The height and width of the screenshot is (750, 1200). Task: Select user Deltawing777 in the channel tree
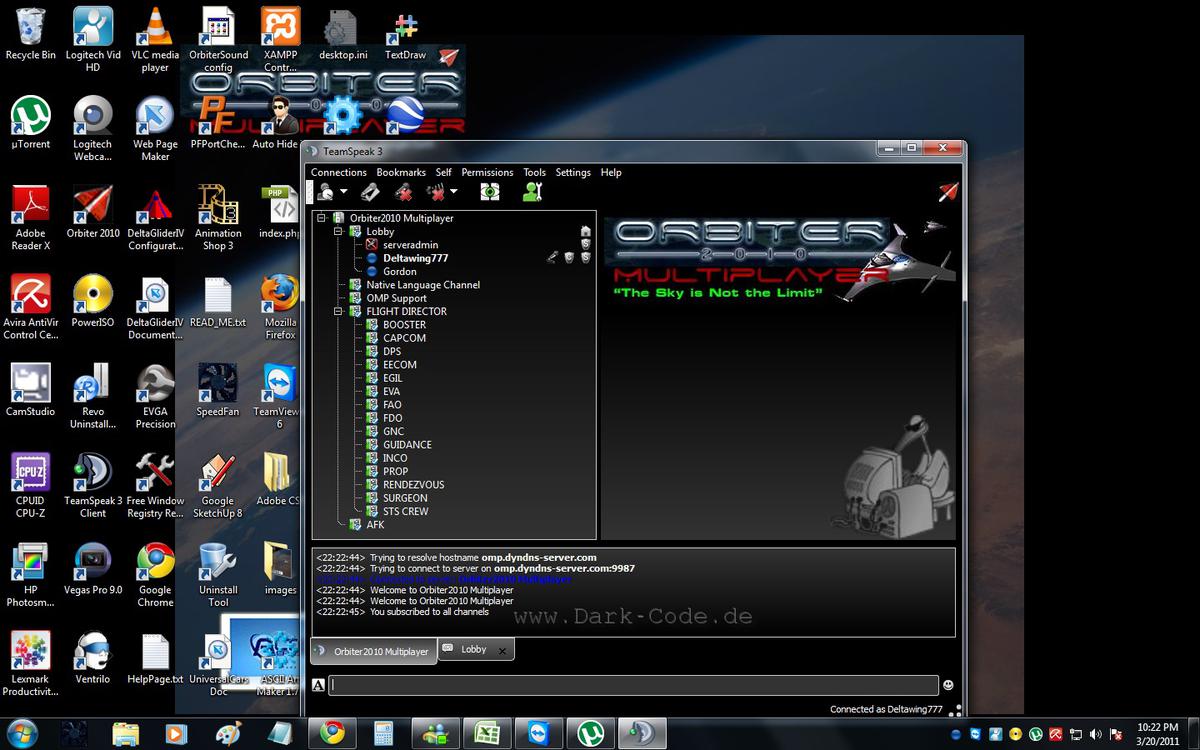[415, 258]
